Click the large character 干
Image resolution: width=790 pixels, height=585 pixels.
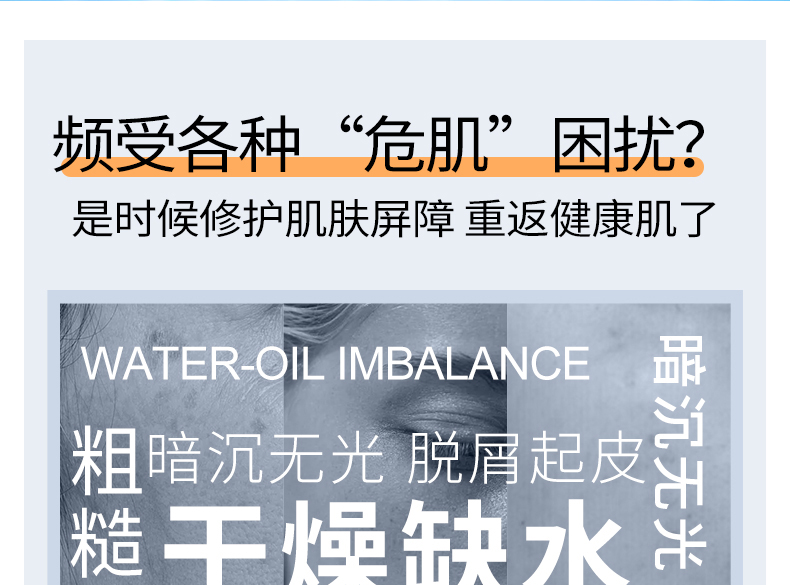(x=215, y=545)
